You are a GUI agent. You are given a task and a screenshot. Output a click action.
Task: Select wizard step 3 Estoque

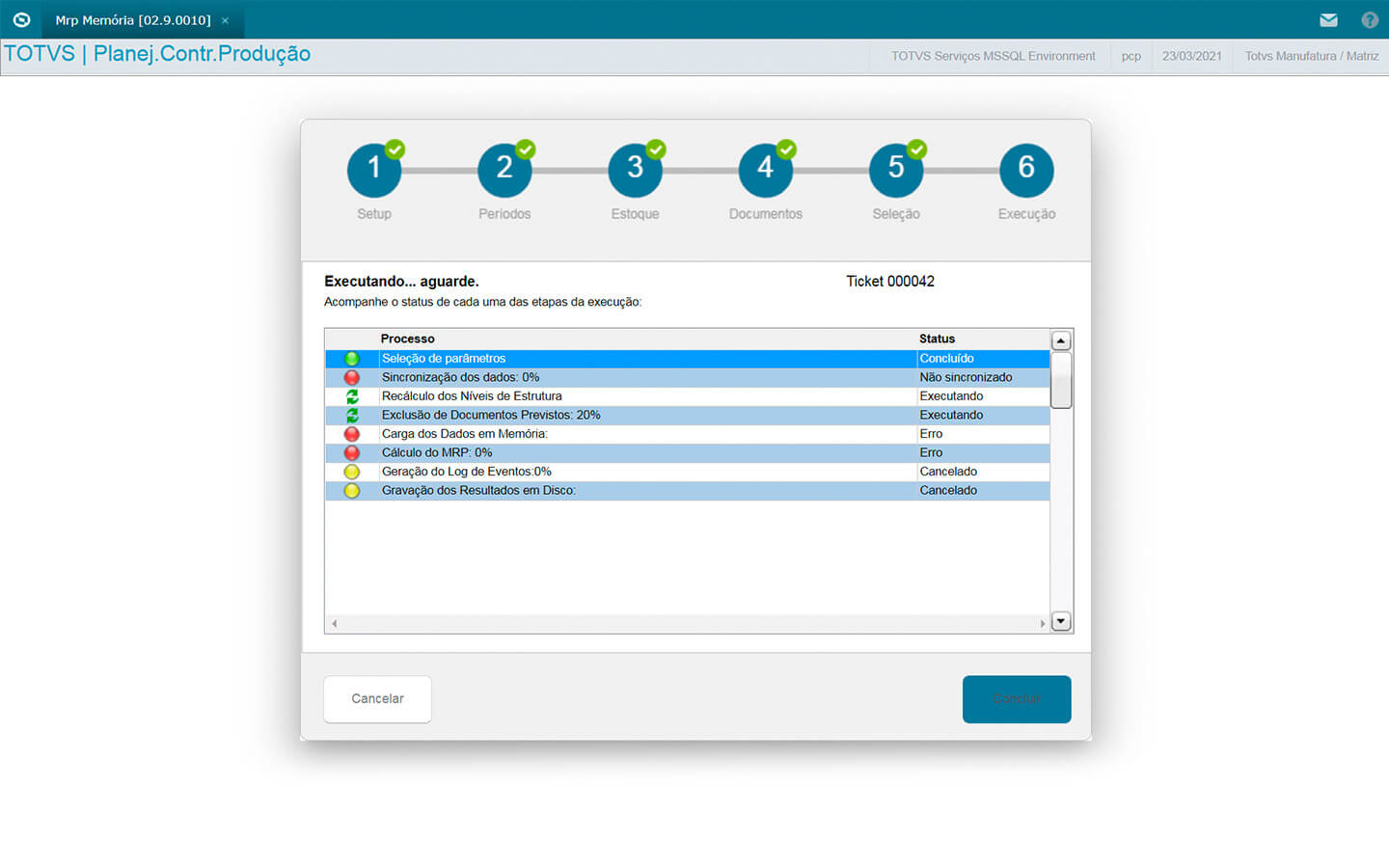[635, 170]
